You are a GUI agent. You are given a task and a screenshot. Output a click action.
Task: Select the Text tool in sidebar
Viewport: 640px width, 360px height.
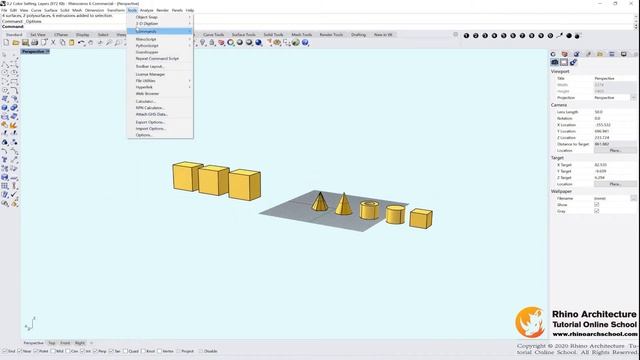[4, 160]
